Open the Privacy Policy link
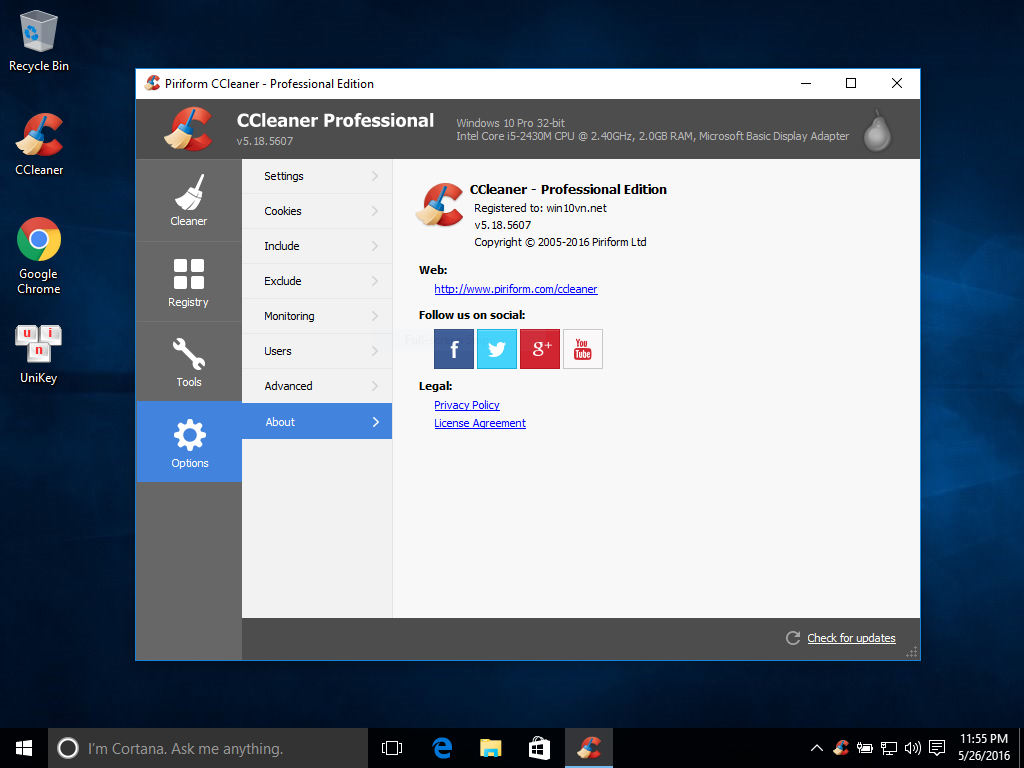The image size is (1024, 768). (x=467, y=405)
